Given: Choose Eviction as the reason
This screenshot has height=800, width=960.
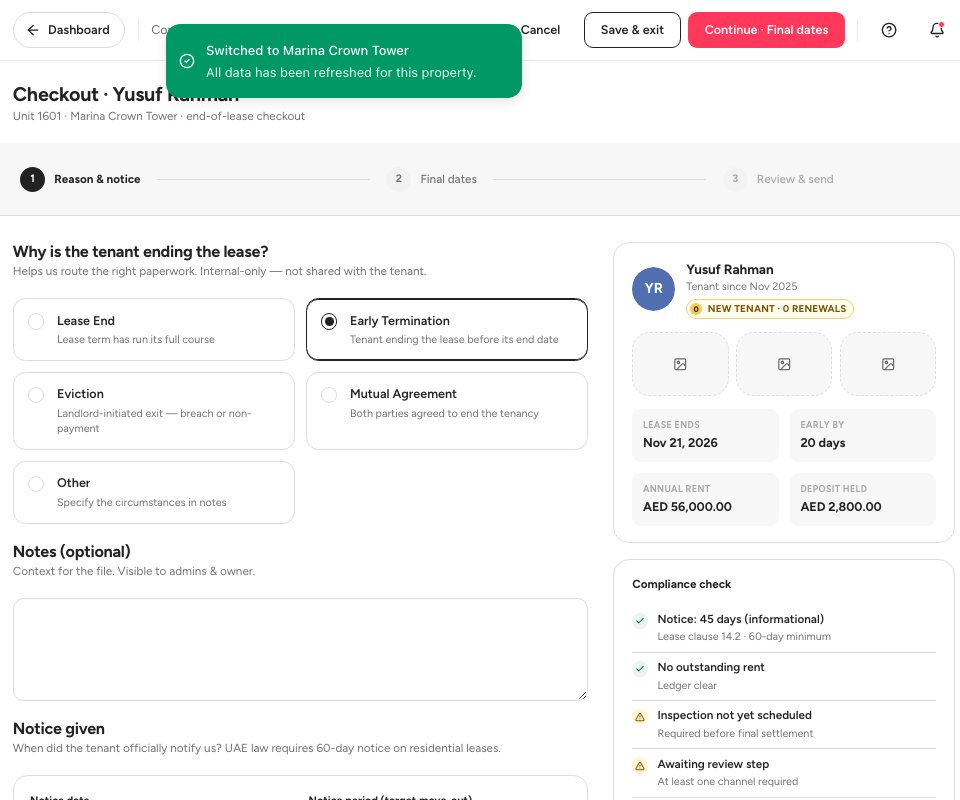Looking at the screenshot, I should (x=154, y=411).
